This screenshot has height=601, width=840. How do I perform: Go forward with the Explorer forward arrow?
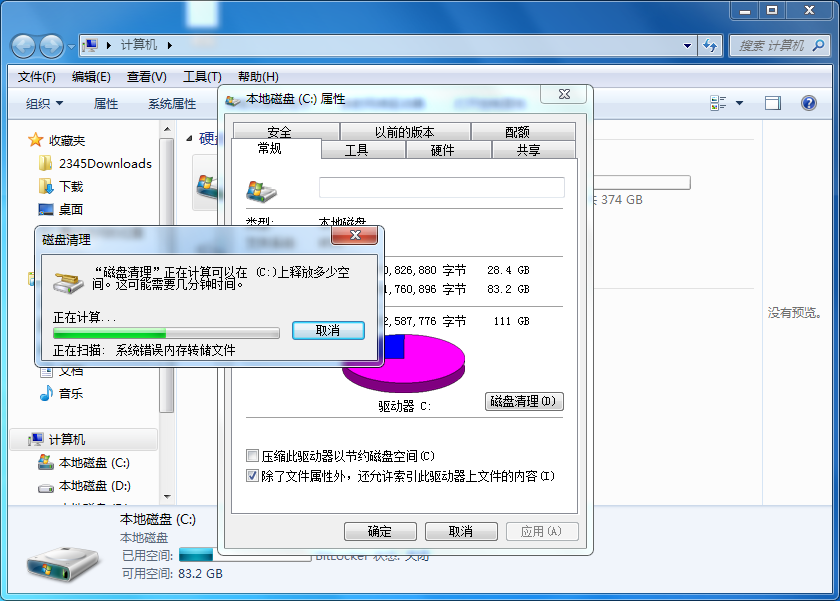(x=51, y=46)
